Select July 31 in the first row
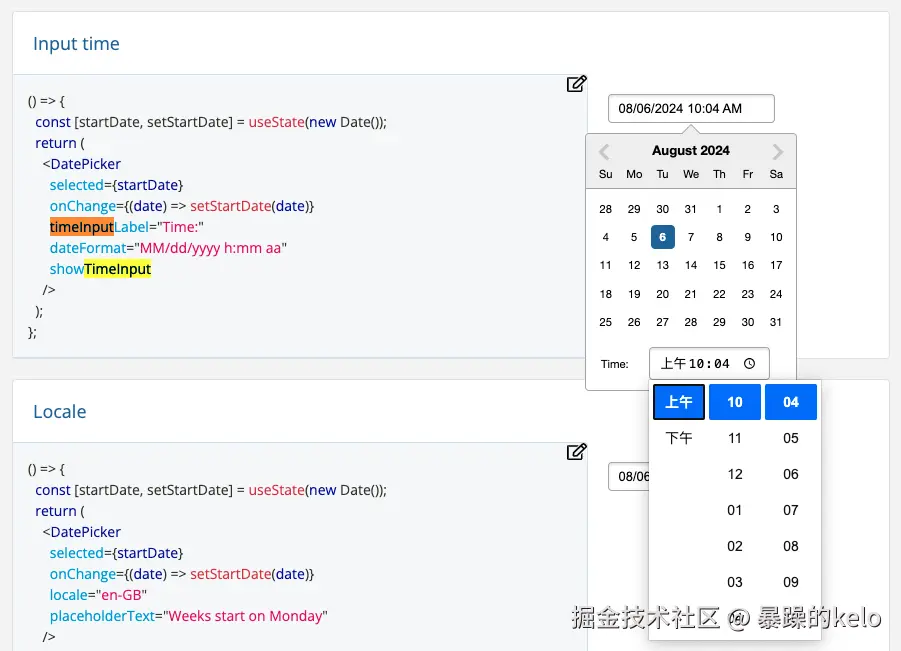The image size is (901, 651). click(691, 209)
